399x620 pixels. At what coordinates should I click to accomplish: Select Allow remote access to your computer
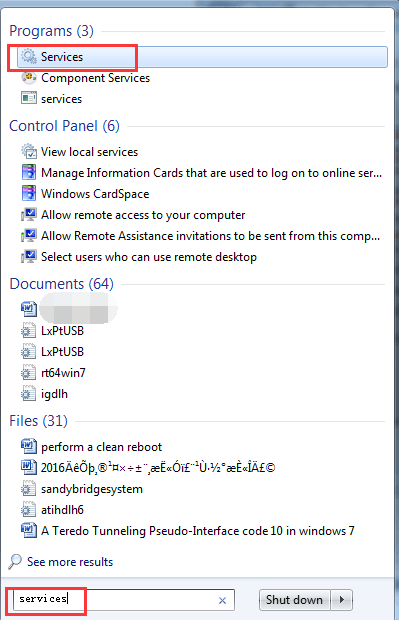click(143, 215)
